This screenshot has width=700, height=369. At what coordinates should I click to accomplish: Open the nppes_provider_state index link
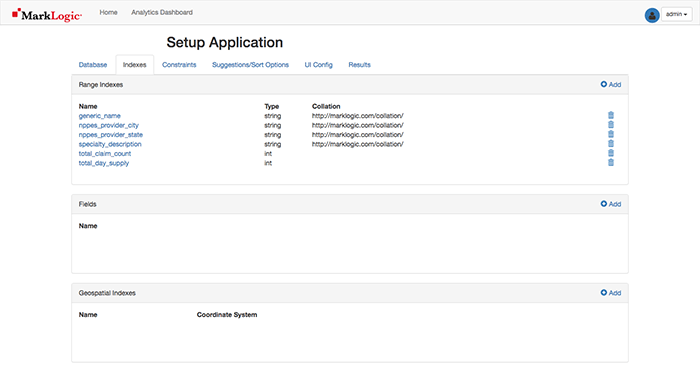[111, 134]
